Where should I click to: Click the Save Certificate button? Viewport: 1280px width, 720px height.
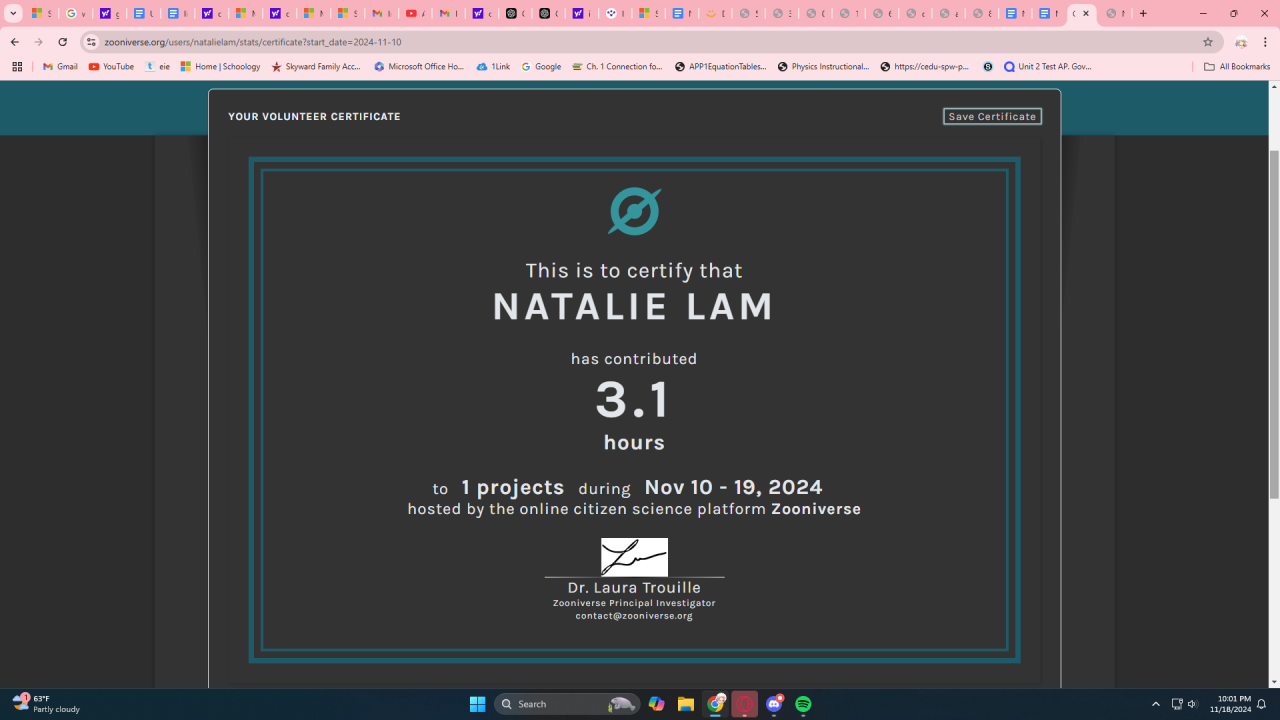992,117
